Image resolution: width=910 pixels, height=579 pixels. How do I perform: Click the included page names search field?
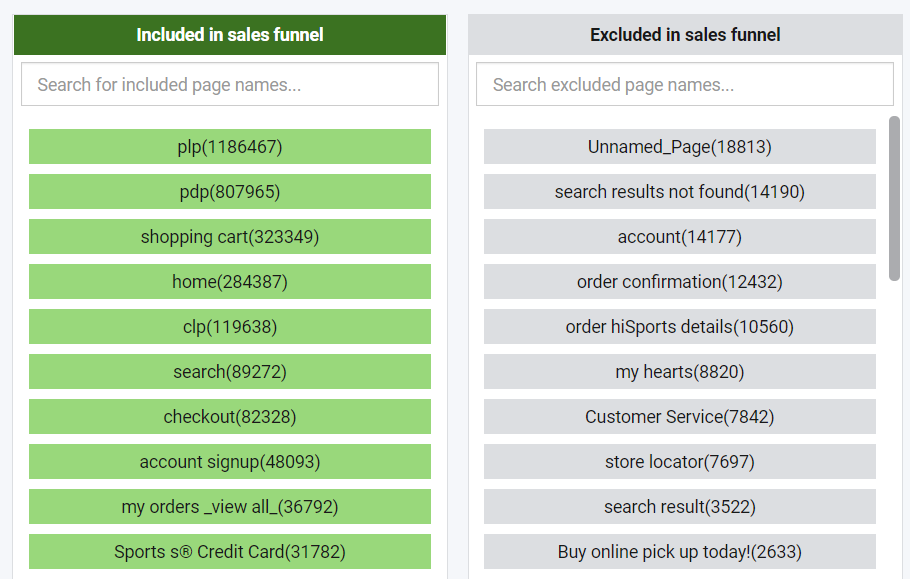point(230,85)
